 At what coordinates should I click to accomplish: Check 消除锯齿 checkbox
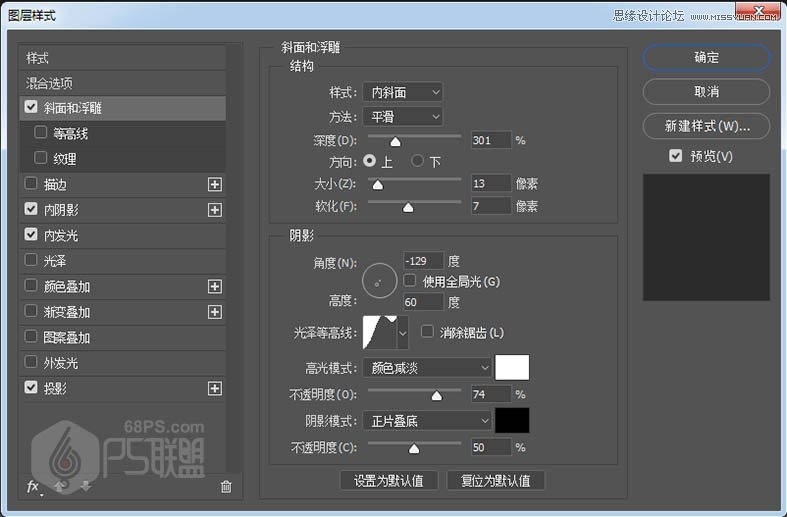click(x=427, y=331)
